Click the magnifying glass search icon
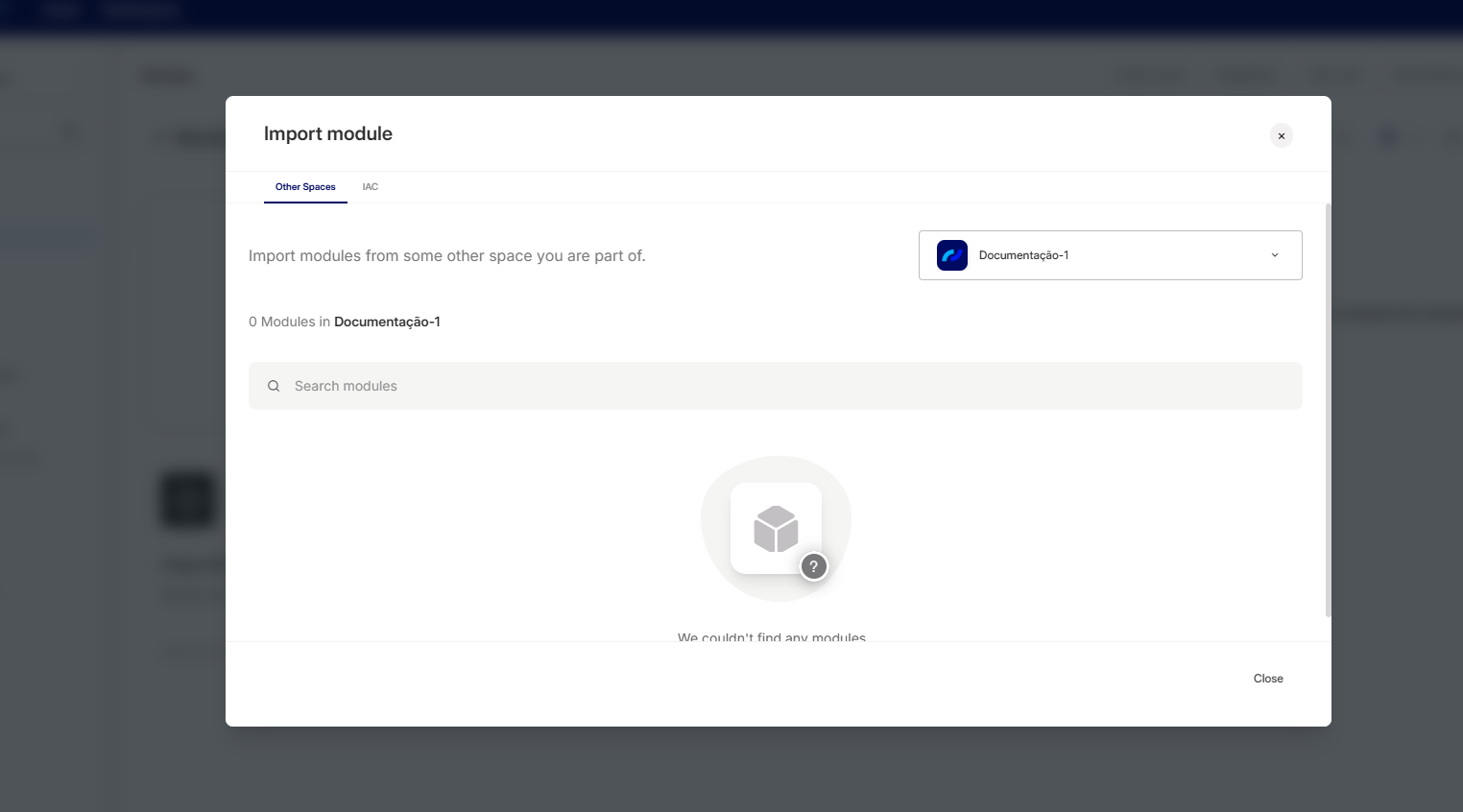1463x812 pixels. [274, 386]
